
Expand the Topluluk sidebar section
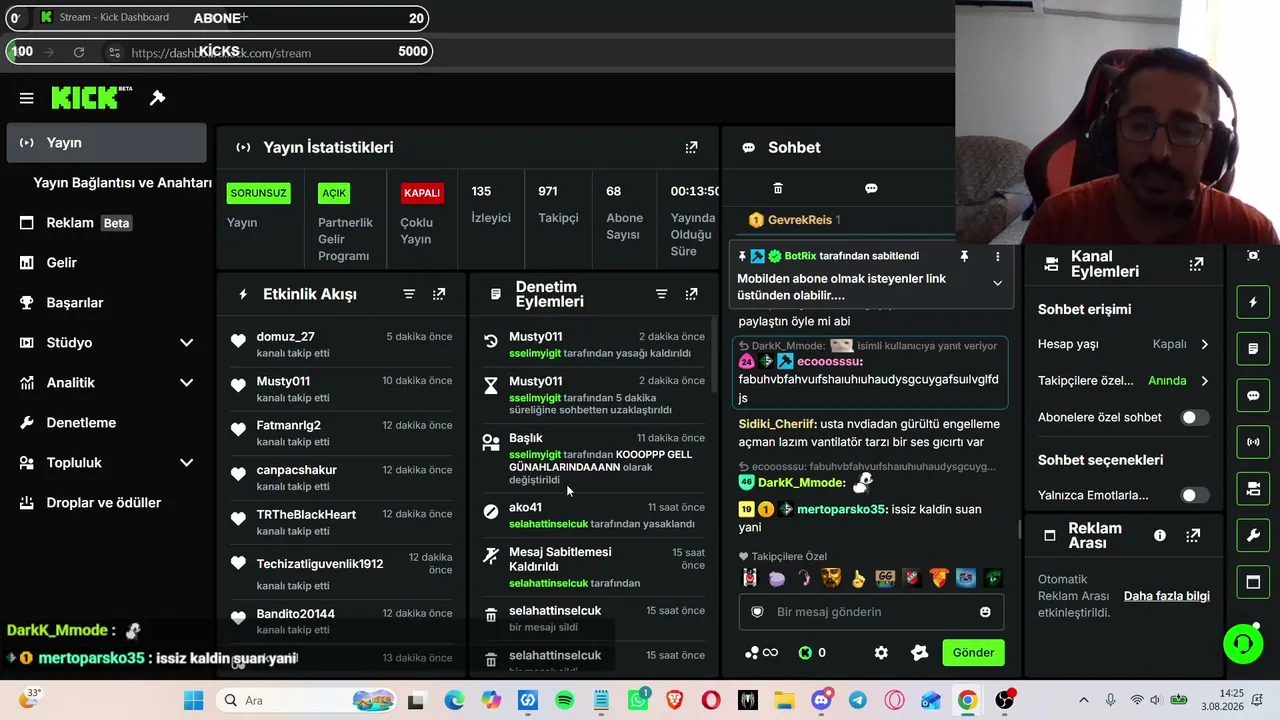(x=186, y=463)
